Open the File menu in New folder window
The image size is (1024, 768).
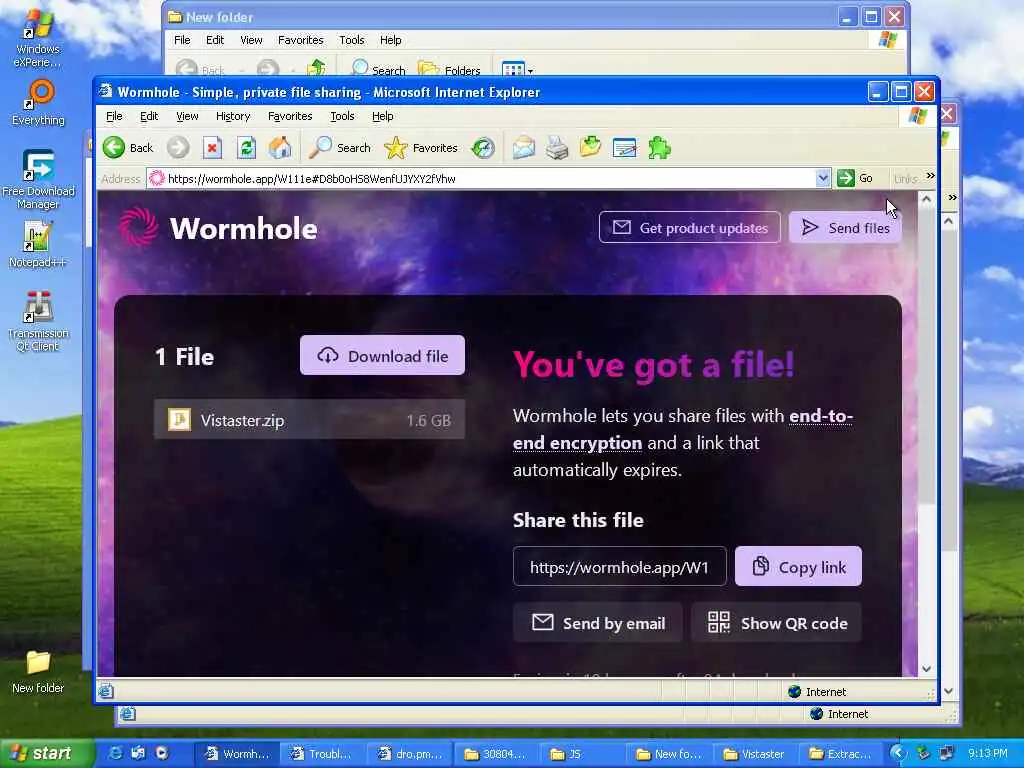(x=182, y=40)
